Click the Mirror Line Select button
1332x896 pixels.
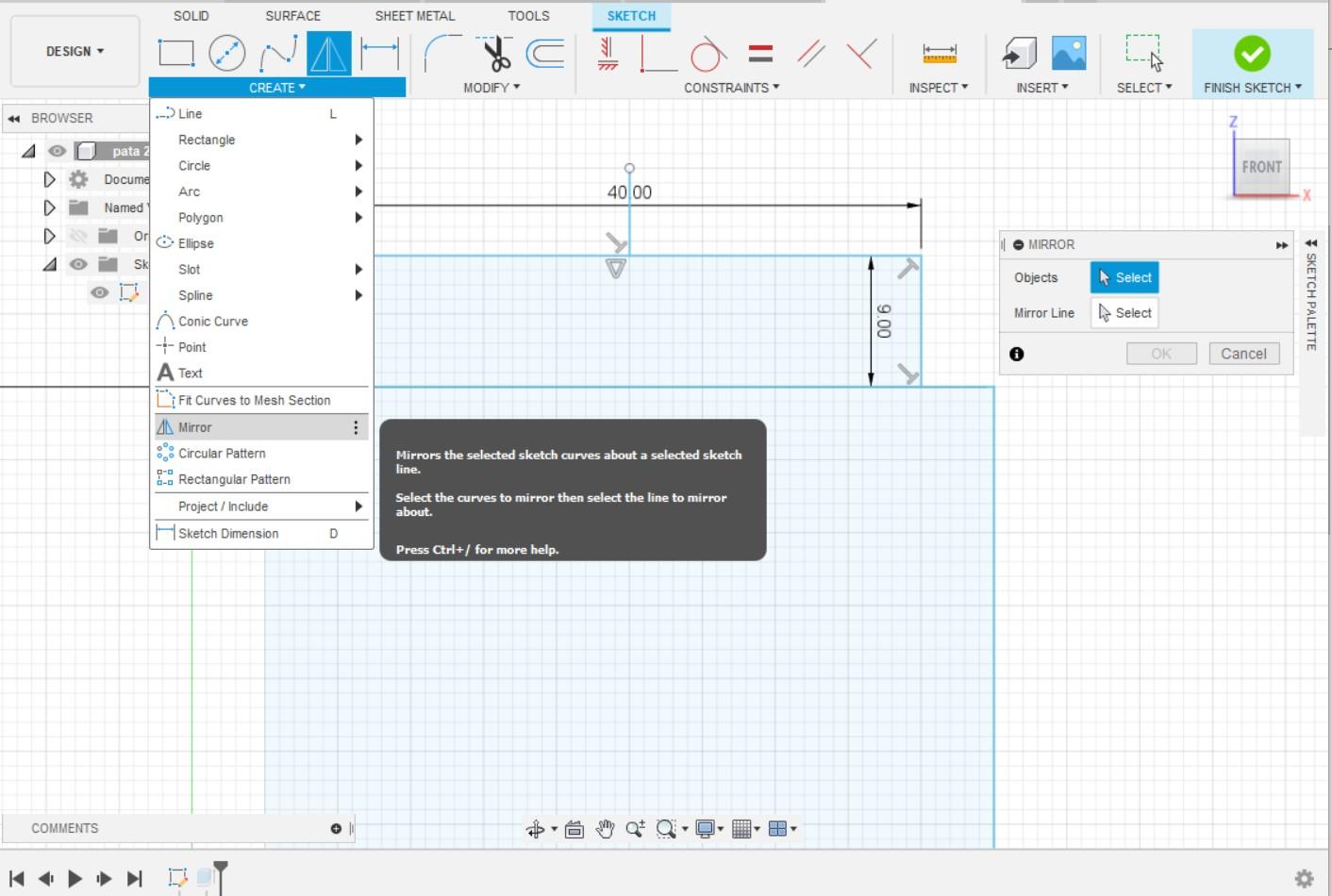(x=1124, y=313)
